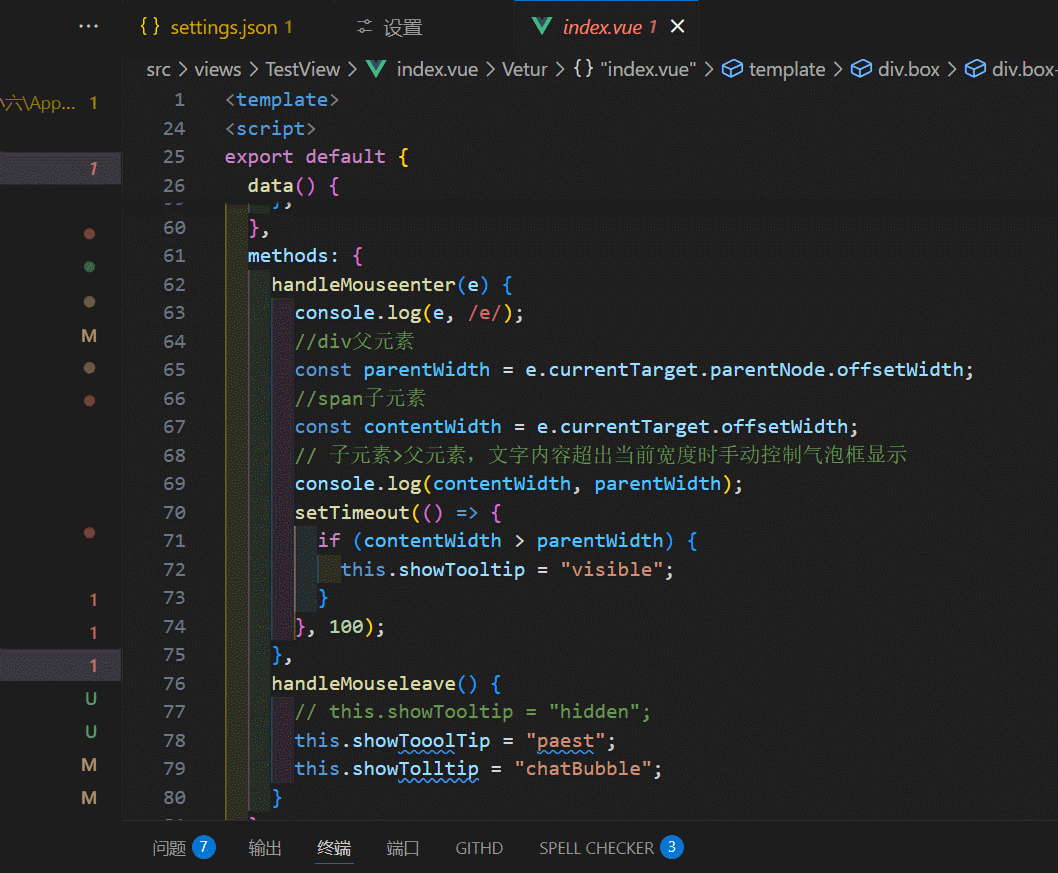Open the SPELL CHECKER panel tab

[596, 848]
